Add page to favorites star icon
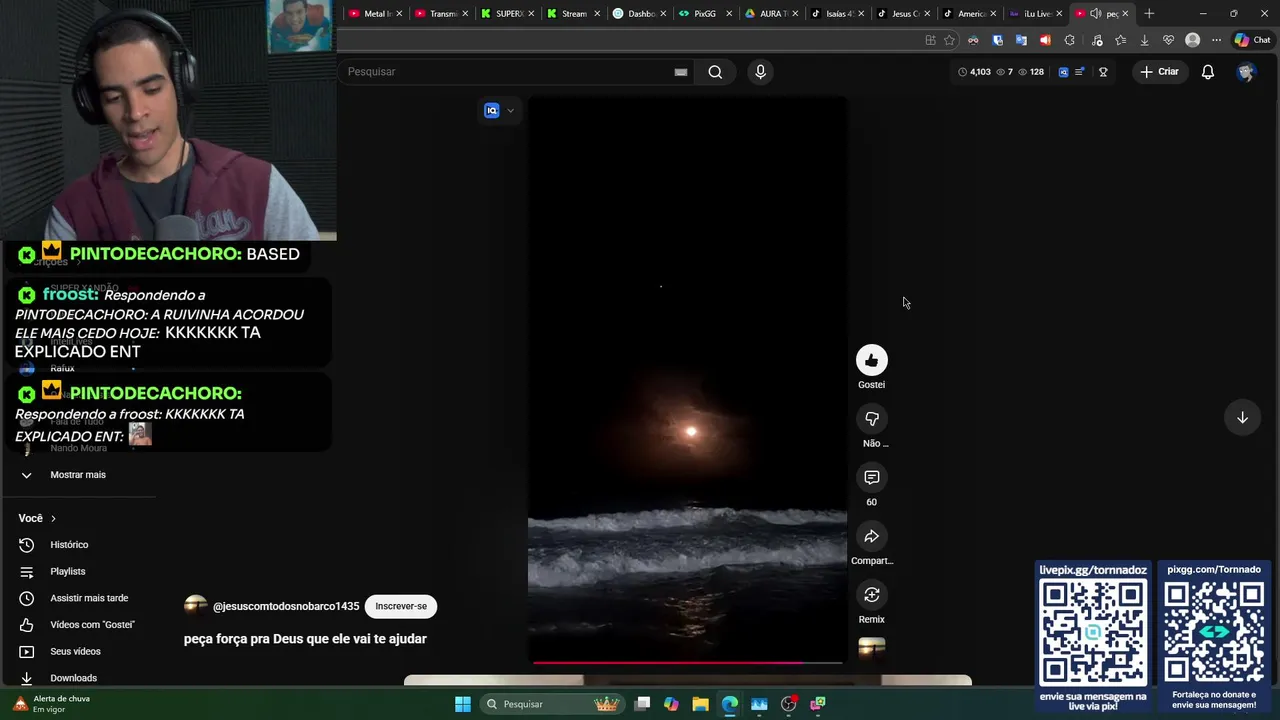The width and height of the screenshot is (1280, 720). point(949,40)
